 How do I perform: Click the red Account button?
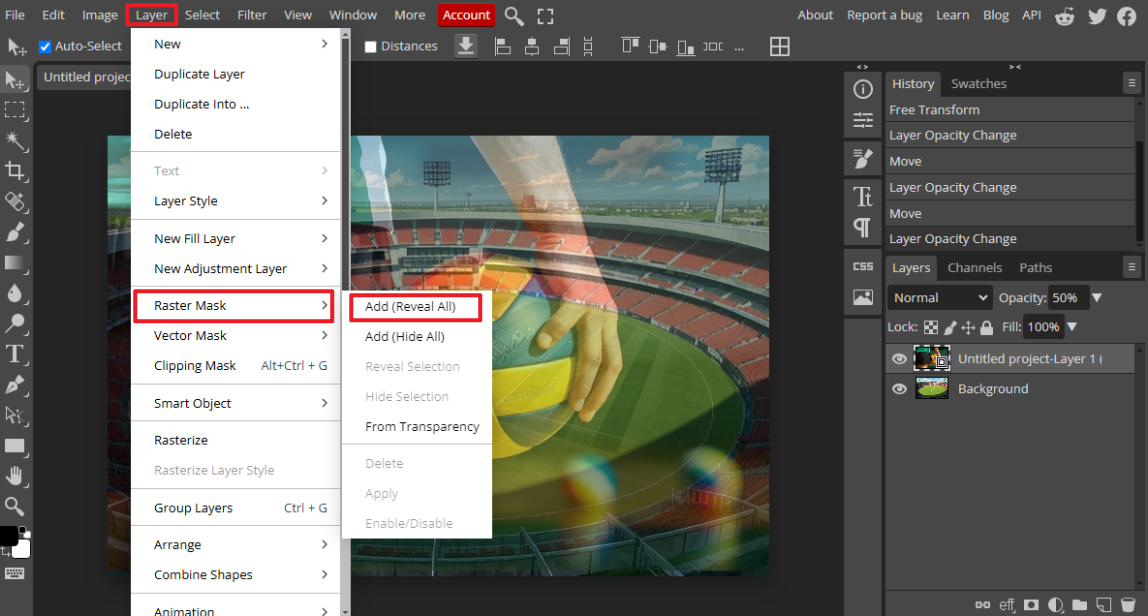(466, 15)
